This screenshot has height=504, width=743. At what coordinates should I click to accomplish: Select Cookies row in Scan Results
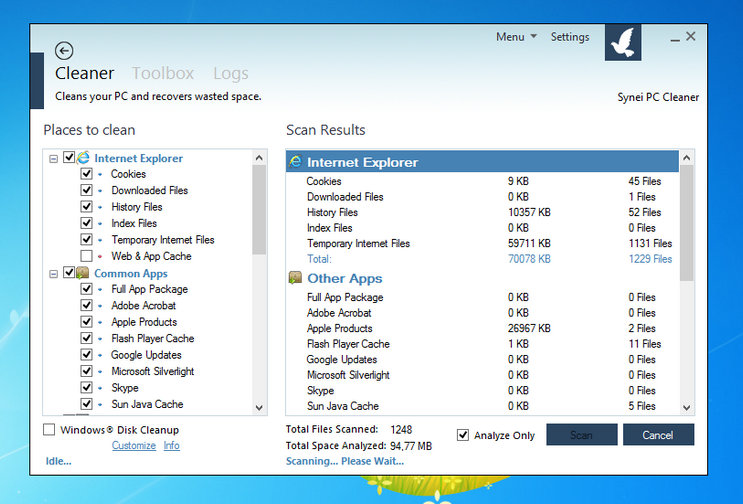(x=482, y=181)
